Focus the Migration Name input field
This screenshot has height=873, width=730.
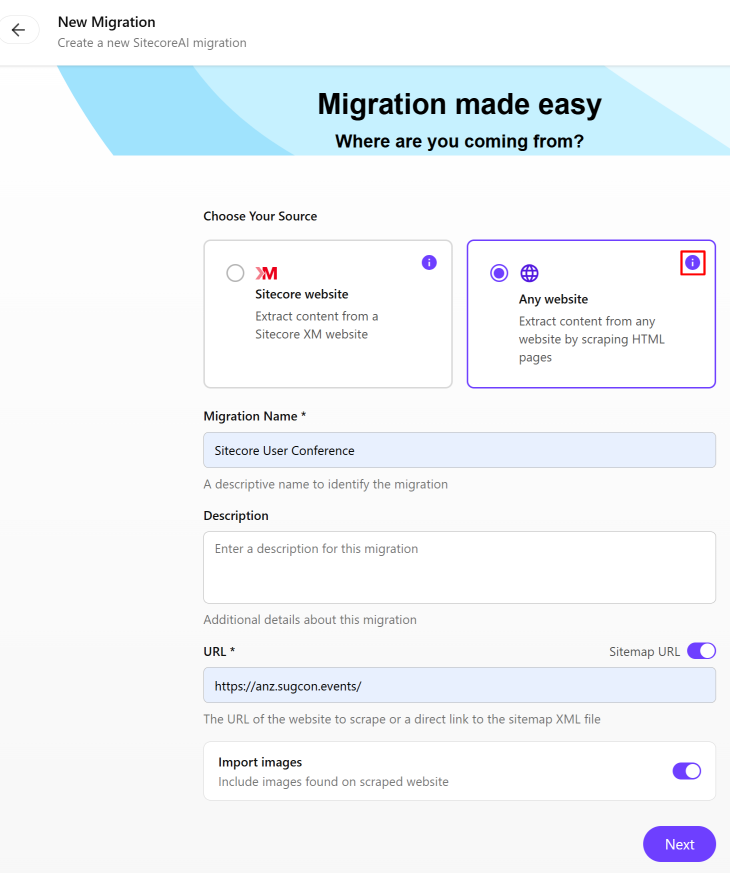(459, 450)
